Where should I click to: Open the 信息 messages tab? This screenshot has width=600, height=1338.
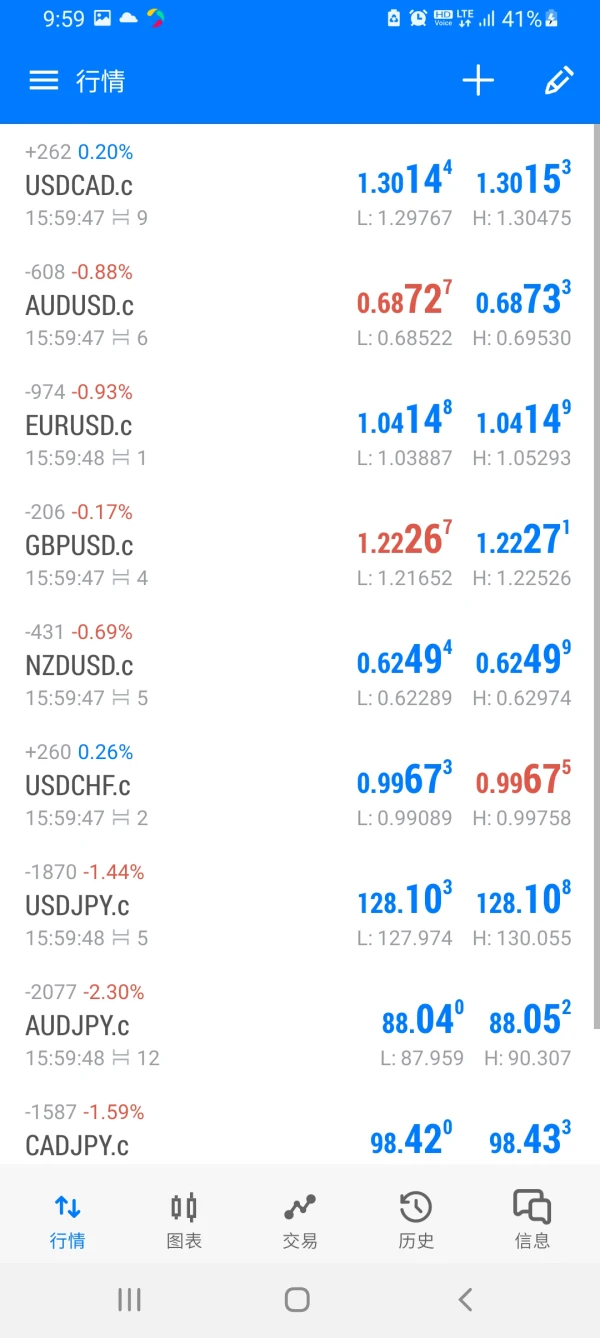[532, 1221]
